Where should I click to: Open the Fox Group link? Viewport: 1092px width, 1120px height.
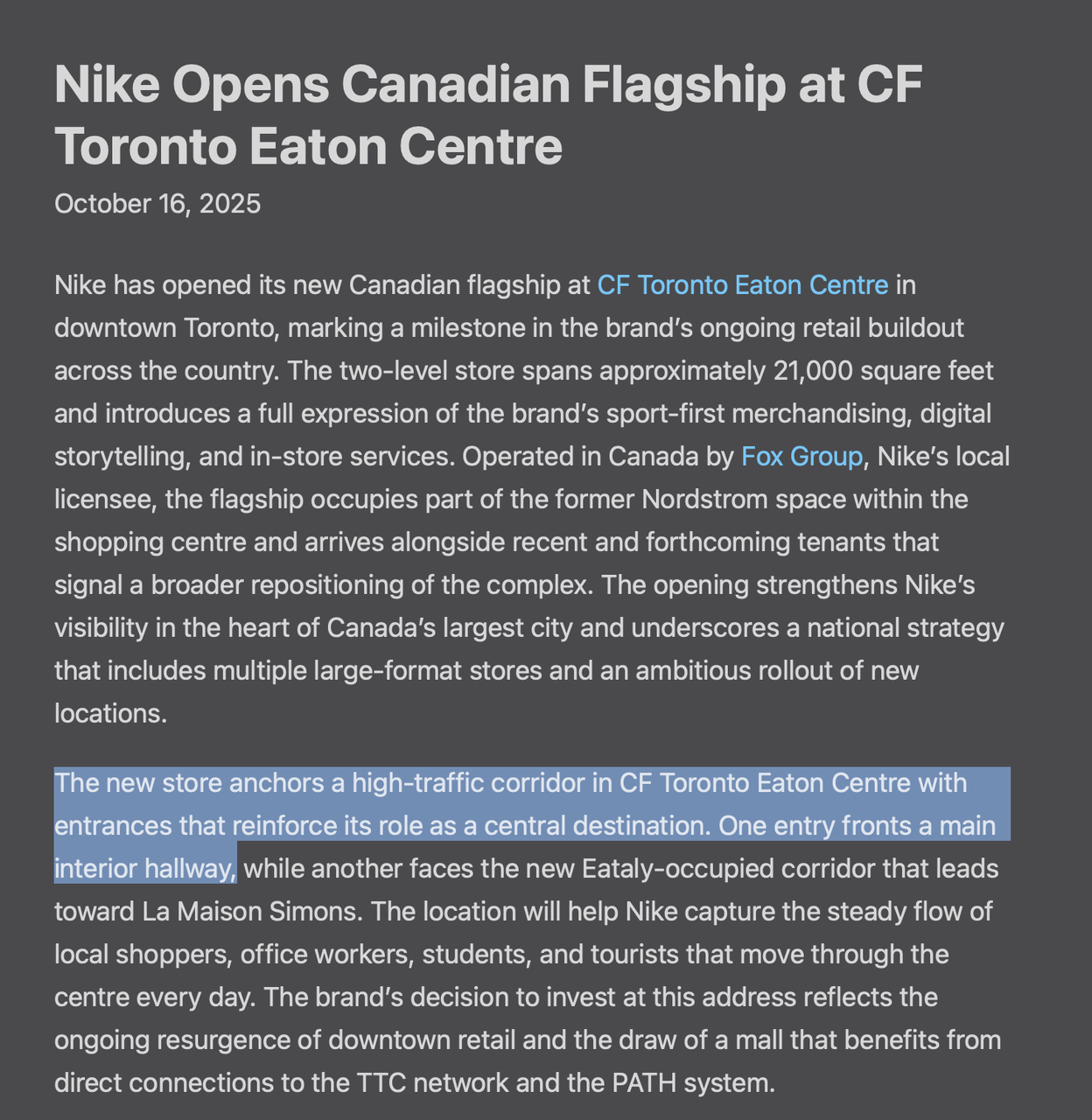[x=801, y=457]
